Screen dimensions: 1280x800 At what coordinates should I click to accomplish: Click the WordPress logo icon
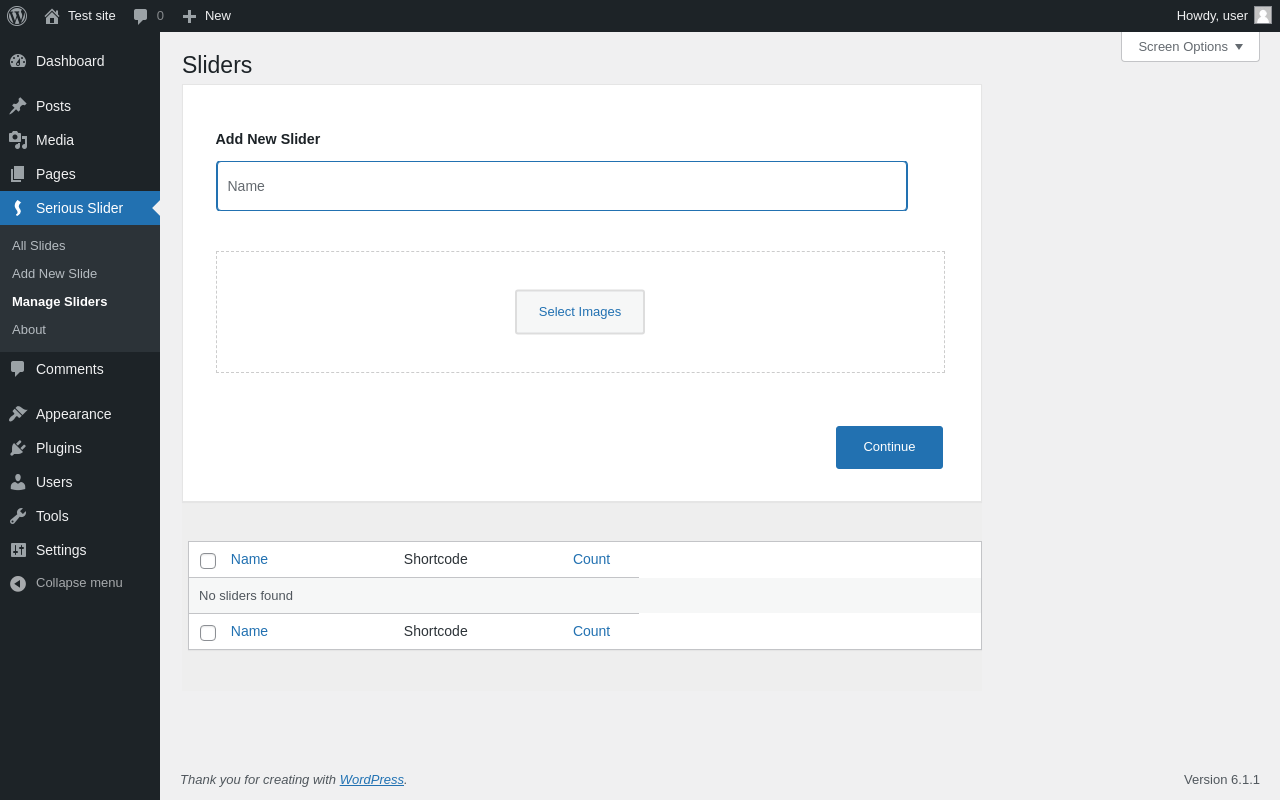[x=17, y=16]
